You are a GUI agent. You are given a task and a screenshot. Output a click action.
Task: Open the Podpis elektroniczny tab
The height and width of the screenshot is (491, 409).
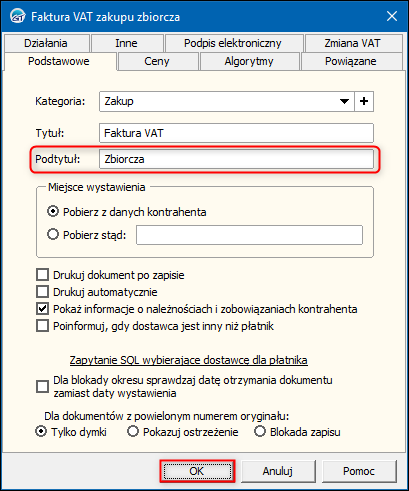(x=234, y=43)
